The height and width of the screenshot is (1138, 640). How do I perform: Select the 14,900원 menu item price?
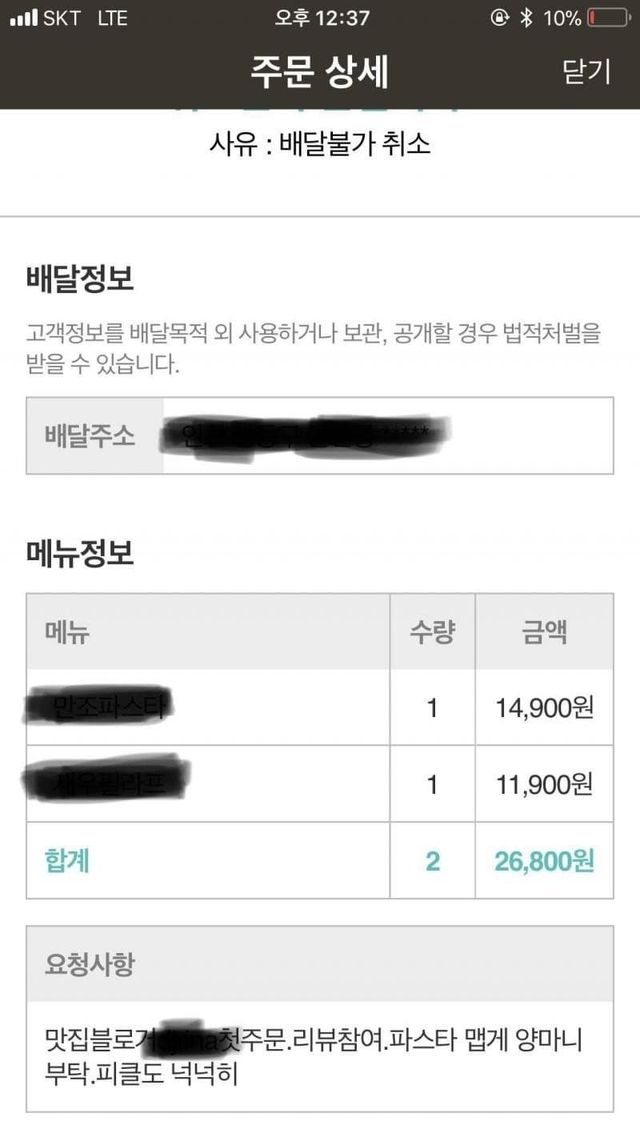[x=544, y=708]
